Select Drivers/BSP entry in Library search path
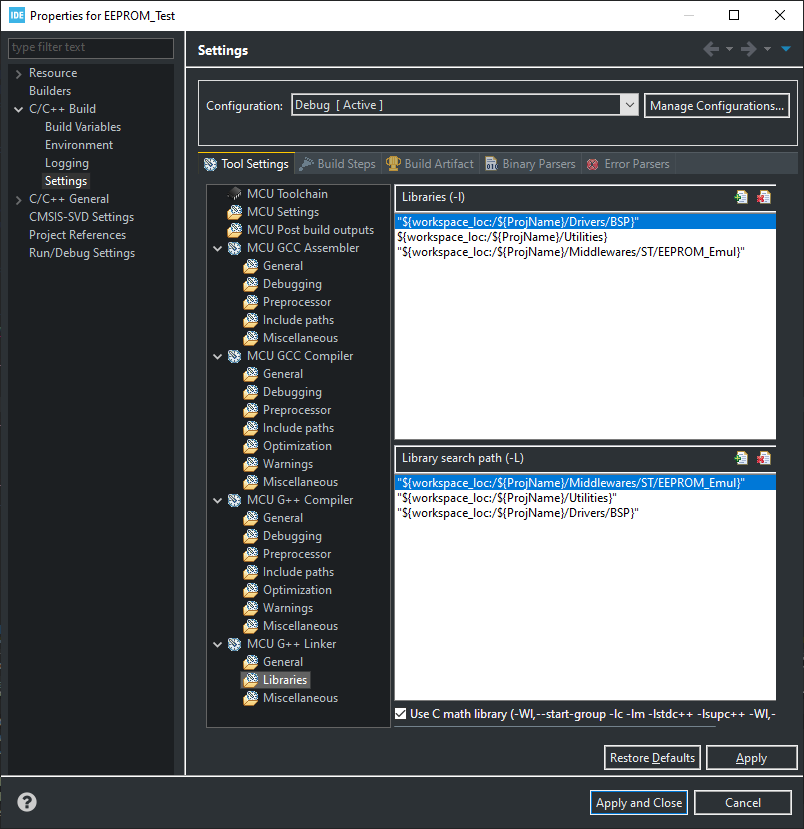This screenshot has width=804, height=829. pyautogui.click(x=585, y=513)
